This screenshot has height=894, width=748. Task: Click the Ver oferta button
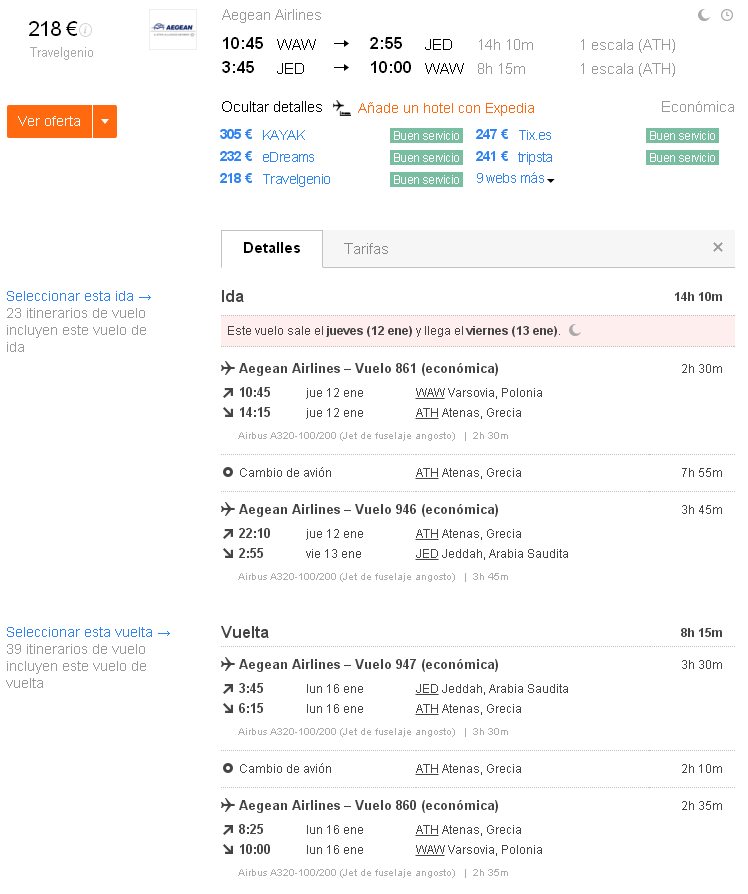click(x=50, y=121)
